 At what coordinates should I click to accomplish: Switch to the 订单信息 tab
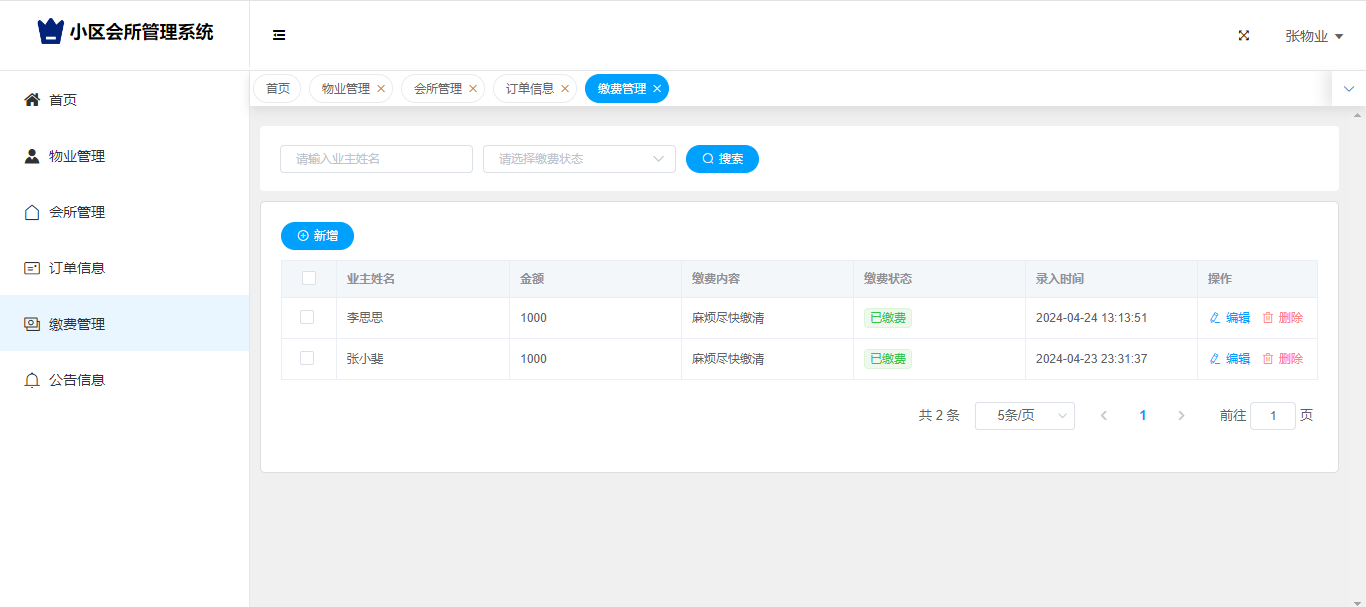[x=529, y=89]
